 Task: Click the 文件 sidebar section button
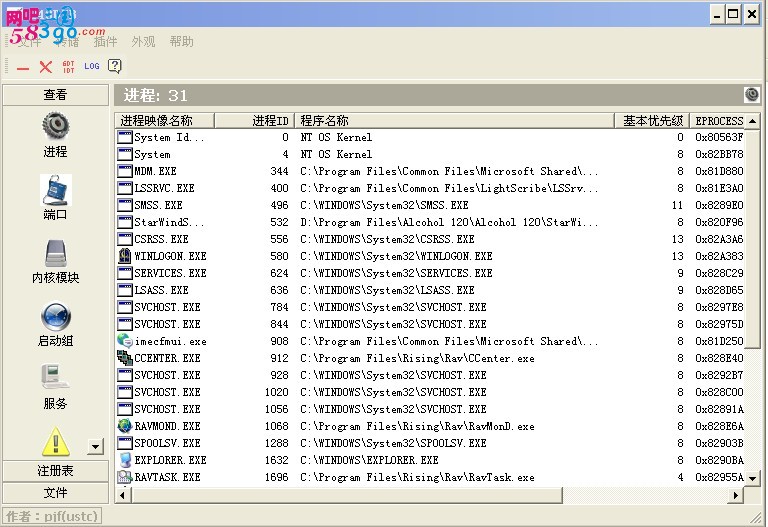55,493
